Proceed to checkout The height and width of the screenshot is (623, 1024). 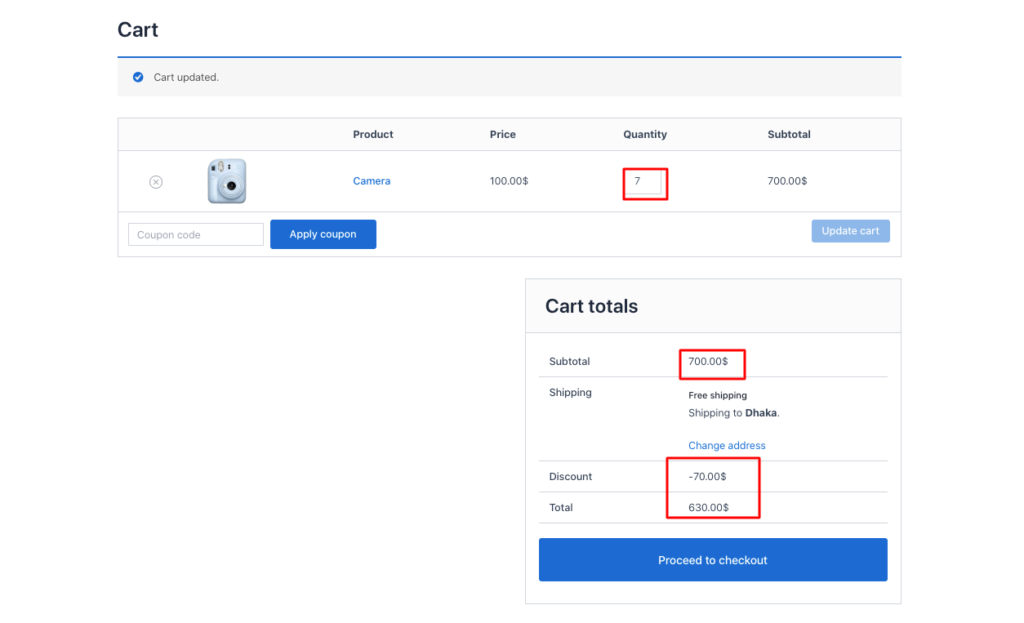pyautogui.click(x=712, y=559)
